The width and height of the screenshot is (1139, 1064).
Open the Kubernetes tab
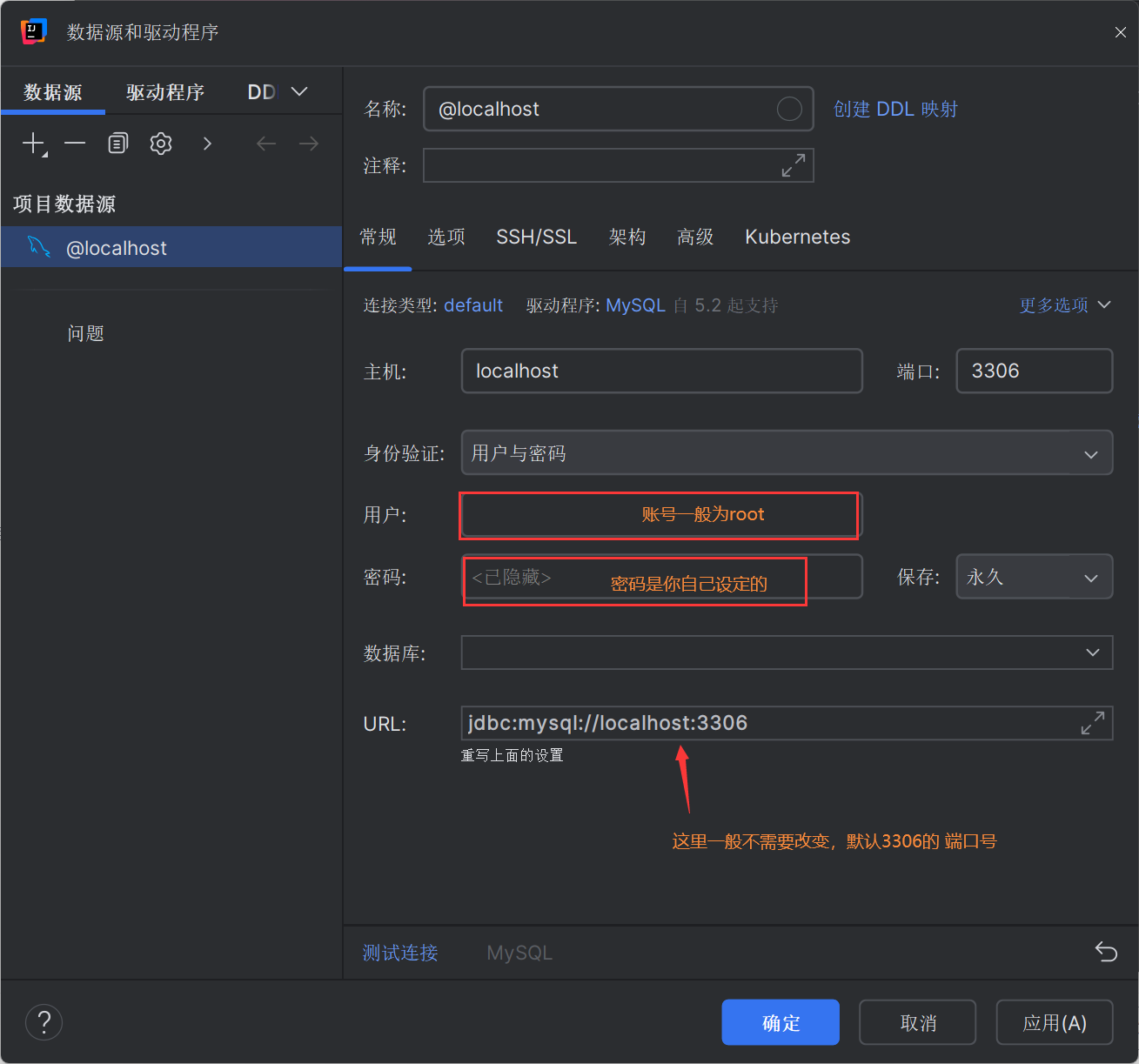[798, 237]
